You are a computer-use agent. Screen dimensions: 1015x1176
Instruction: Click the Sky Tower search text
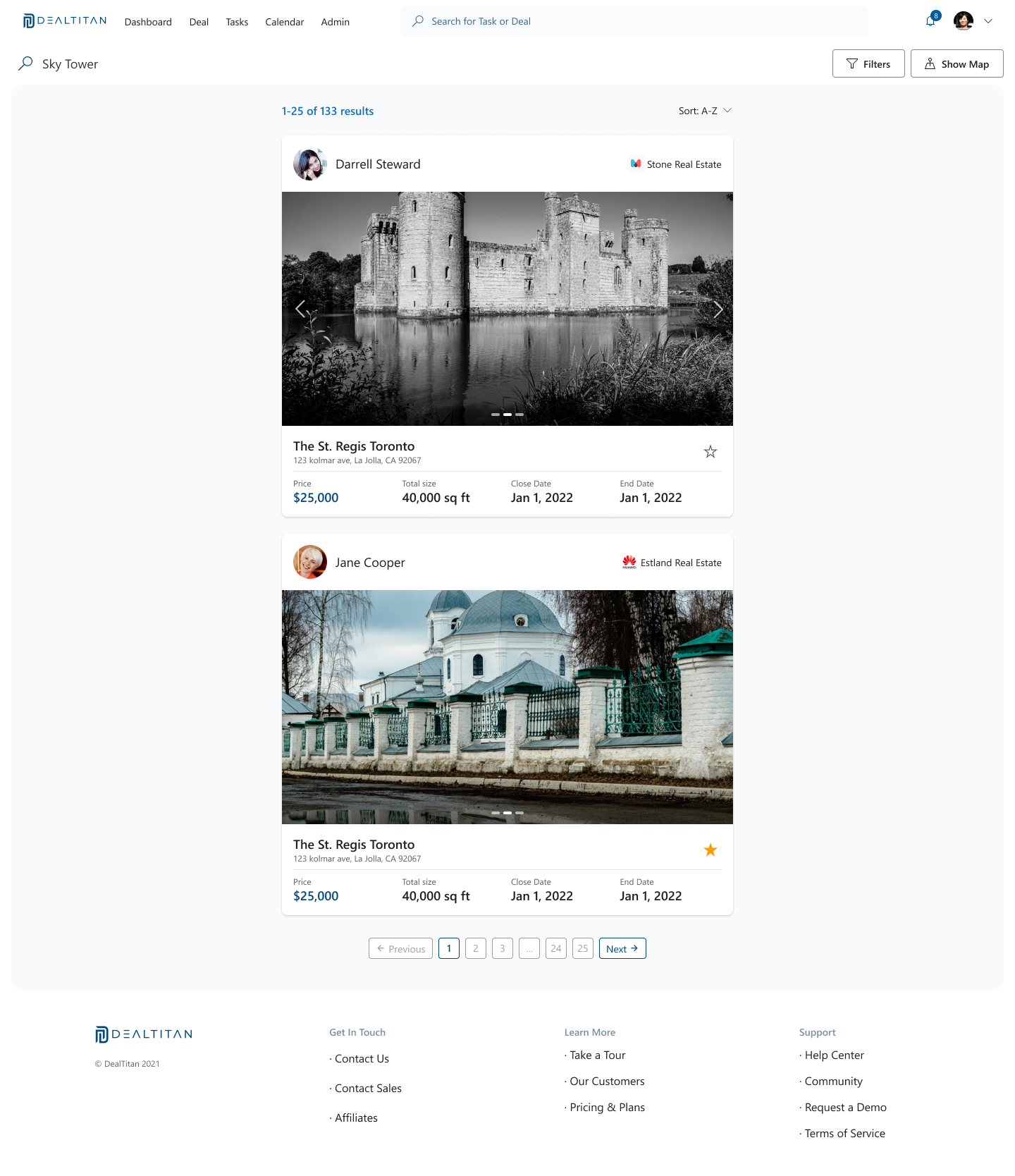(x=70, y=64)
